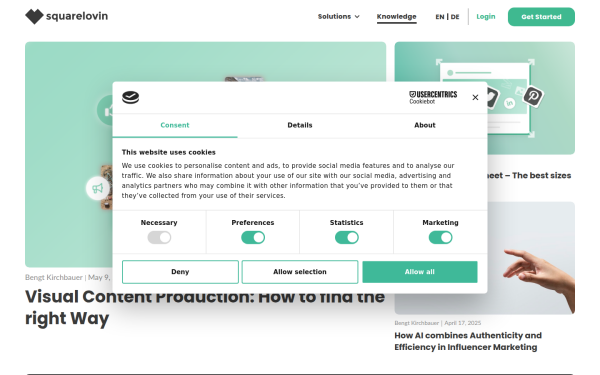The width and height of the screenshot is (600, 375).
Task: Turn off Statistics cookies toggle
Action: tap(347, 238)
